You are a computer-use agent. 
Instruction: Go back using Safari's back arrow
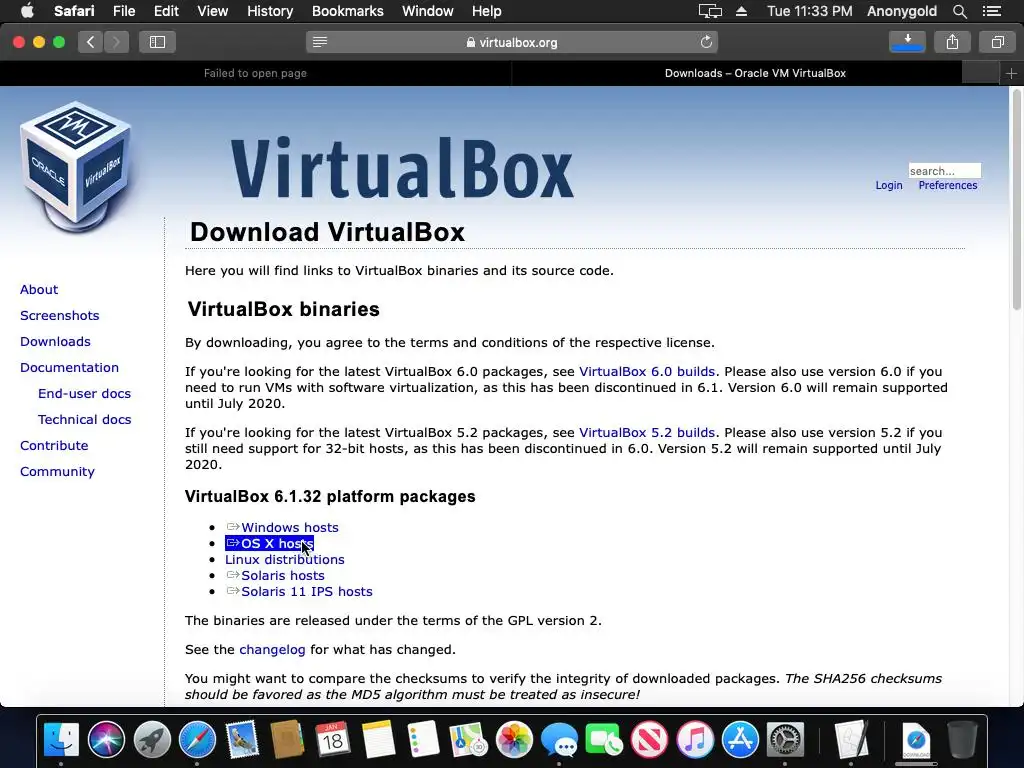pos(91,42)
